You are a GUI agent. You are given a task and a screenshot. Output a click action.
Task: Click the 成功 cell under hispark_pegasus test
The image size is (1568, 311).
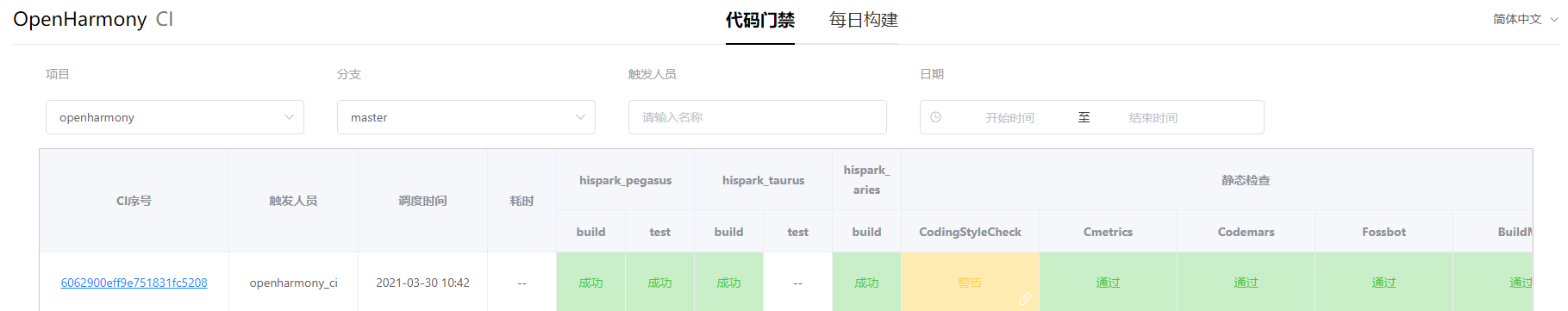pos(659,282)
